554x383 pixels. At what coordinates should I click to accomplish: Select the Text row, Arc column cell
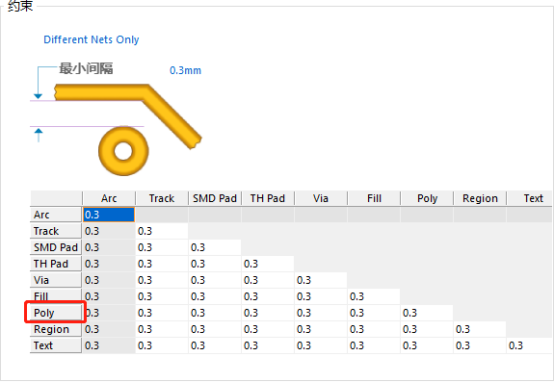click(x=109, y=346)
